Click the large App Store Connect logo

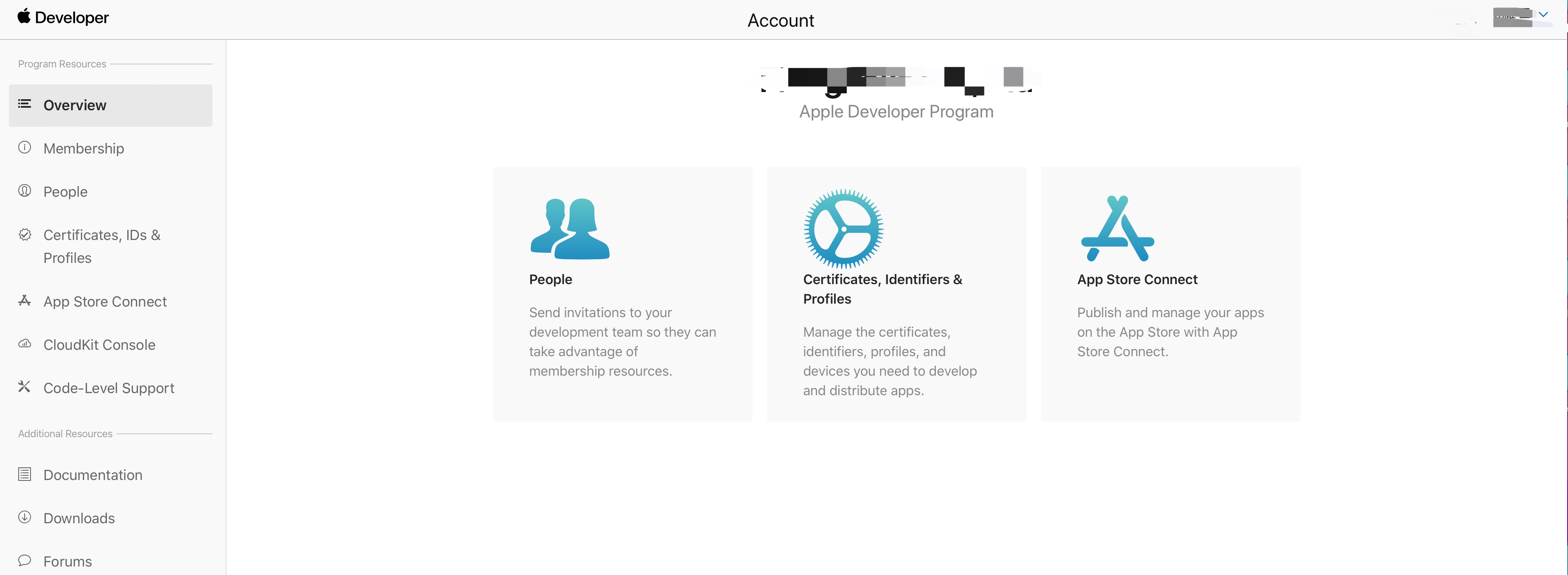click(x=1117, y=229)
